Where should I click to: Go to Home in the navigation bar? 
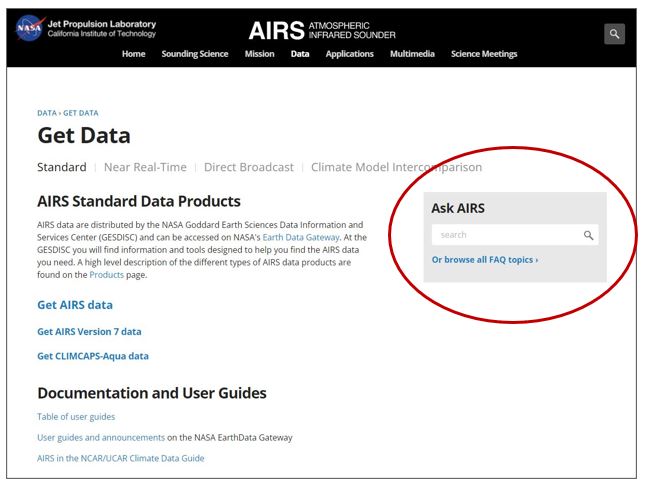click(x=133, y=54)
